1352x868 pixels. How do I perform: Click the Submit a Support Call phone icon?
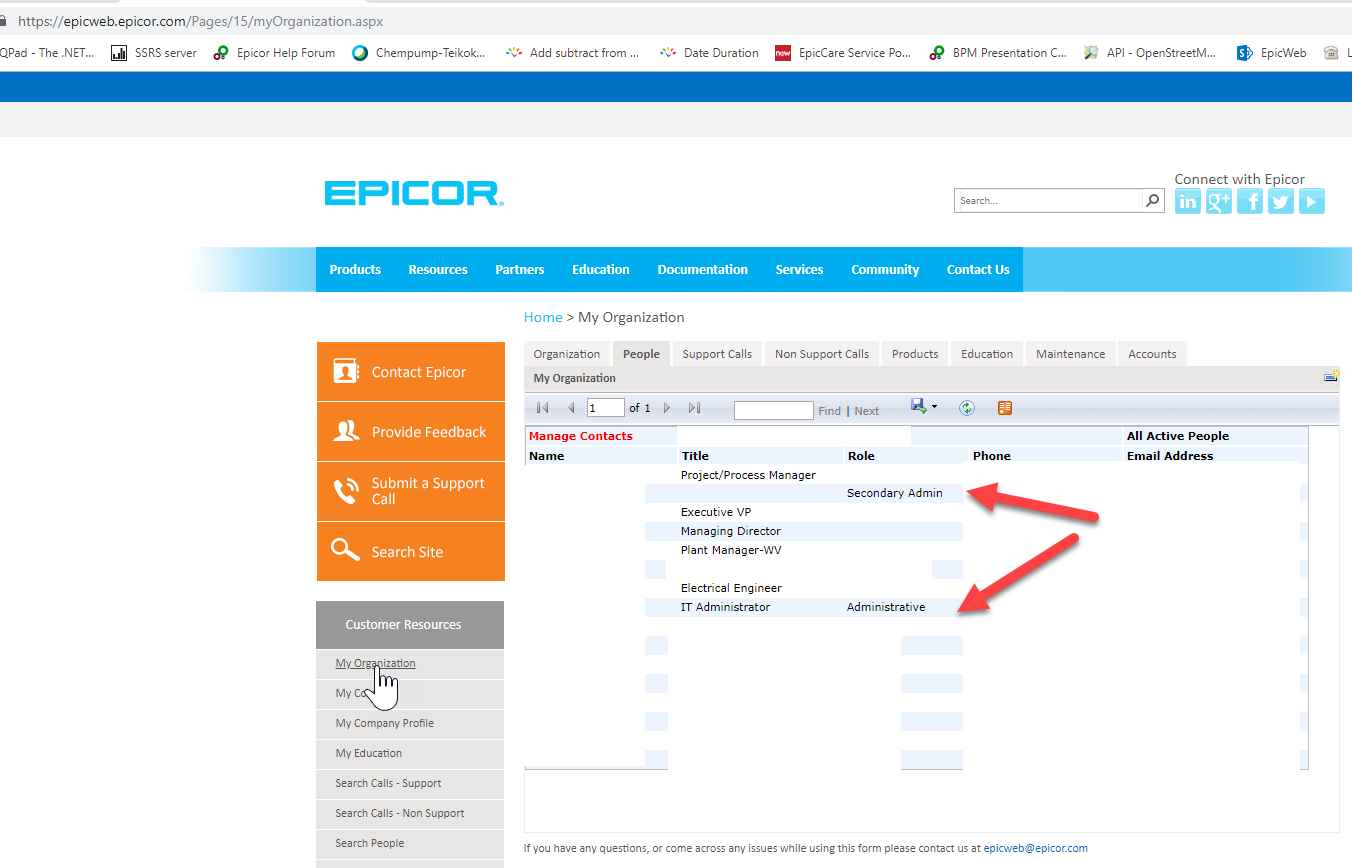tap(346, 491)
